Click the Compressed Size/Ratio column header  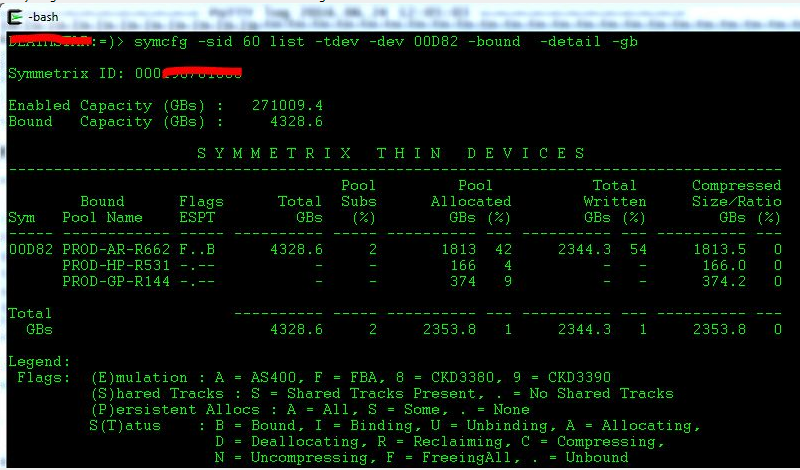(x=736, y=201)
